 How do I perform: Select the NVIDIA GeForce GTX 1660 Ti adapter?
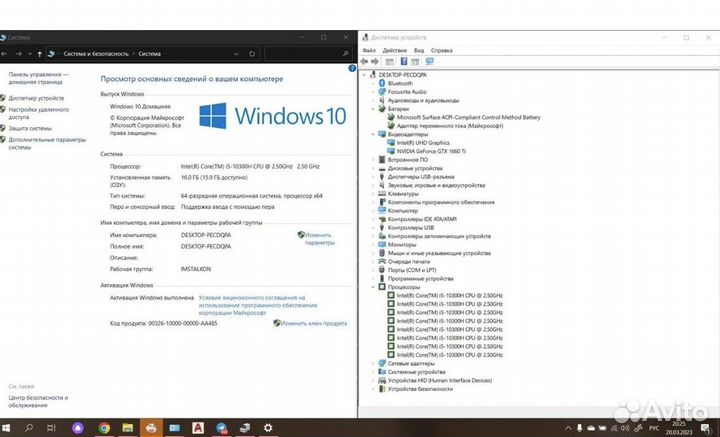(x=429, y=151)
